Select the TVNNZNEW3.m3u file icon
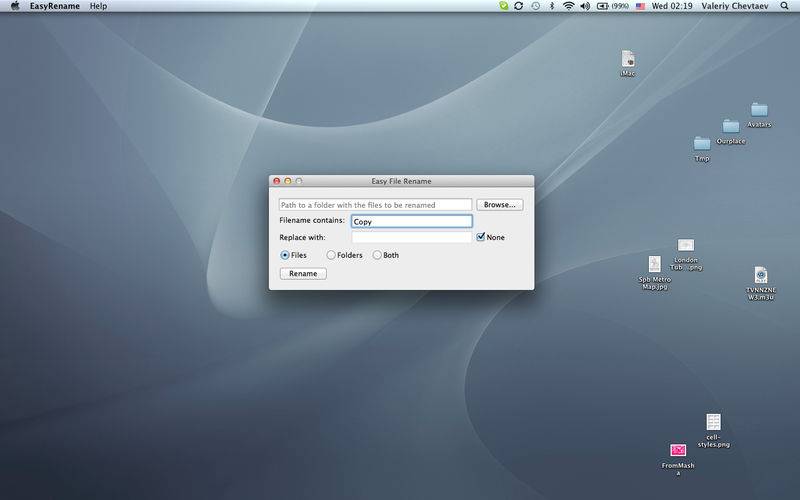This screenshot has width=800, height=500. click(x=761, y=274)
